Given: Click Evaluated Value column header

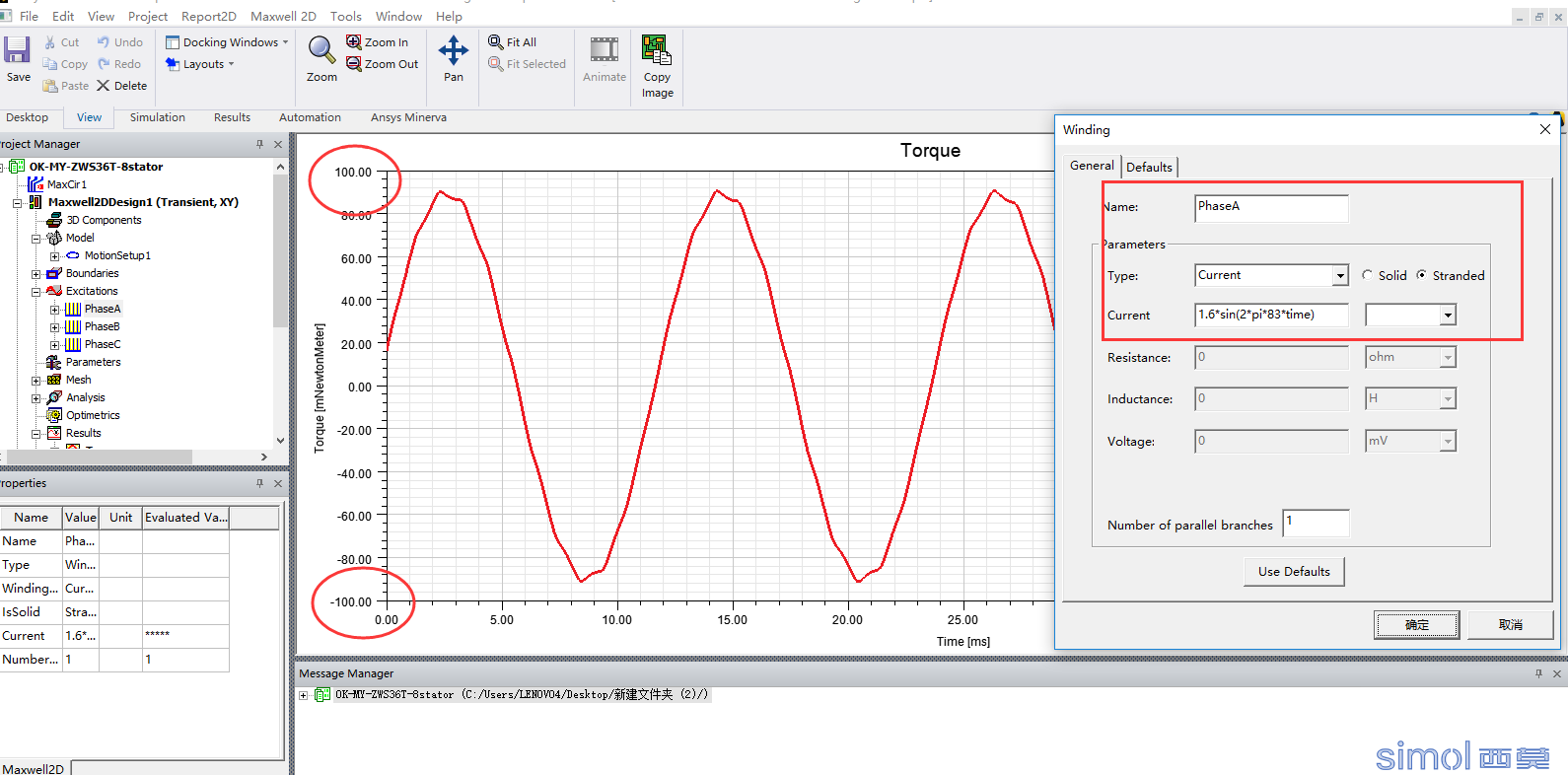Looking at the screenshot, I should pos(185,518).
